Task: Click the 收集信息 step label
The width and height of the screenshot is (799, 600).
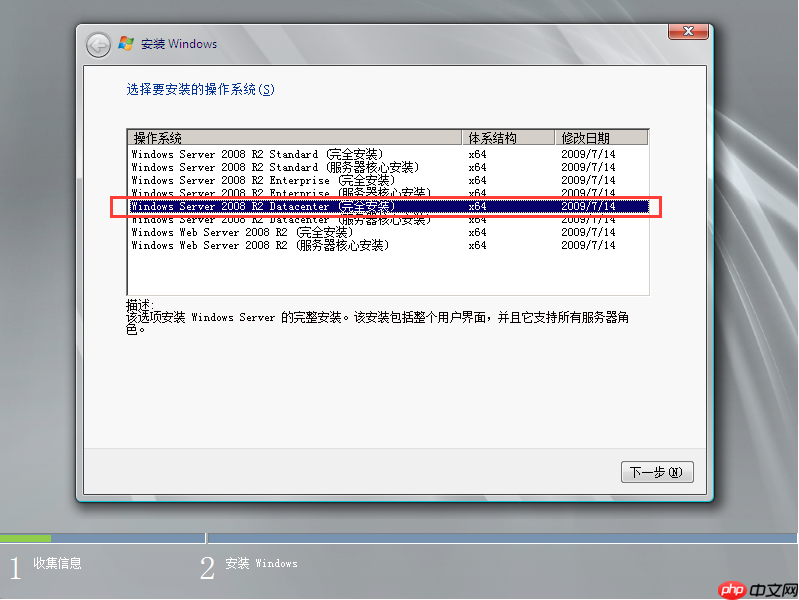Action: tap(57, 563)
